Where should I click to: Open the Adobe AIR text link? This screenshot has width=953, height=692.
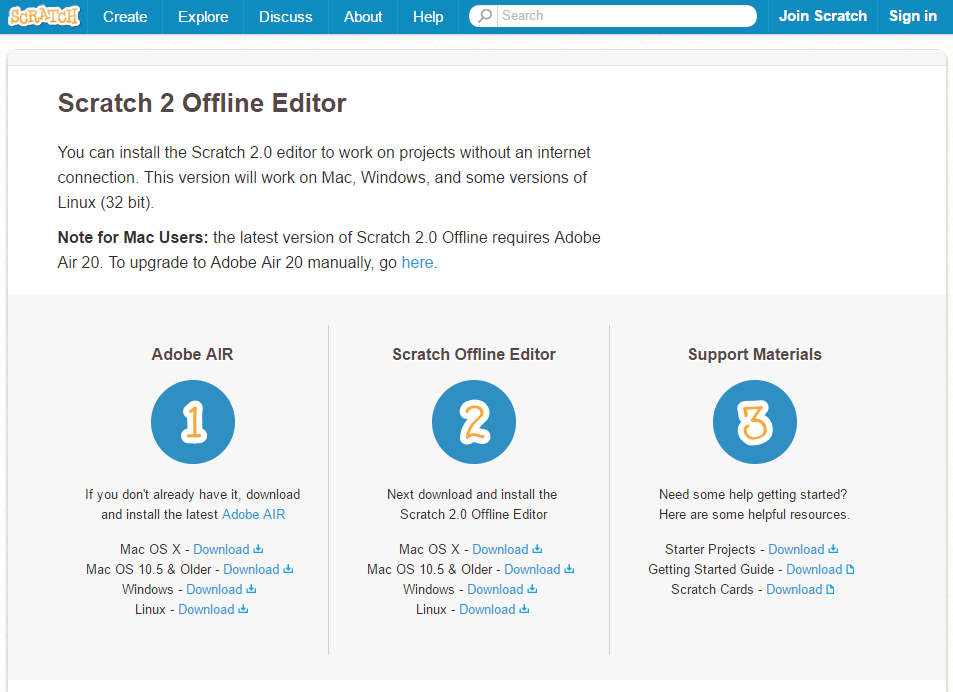click(x=253, y=514)
